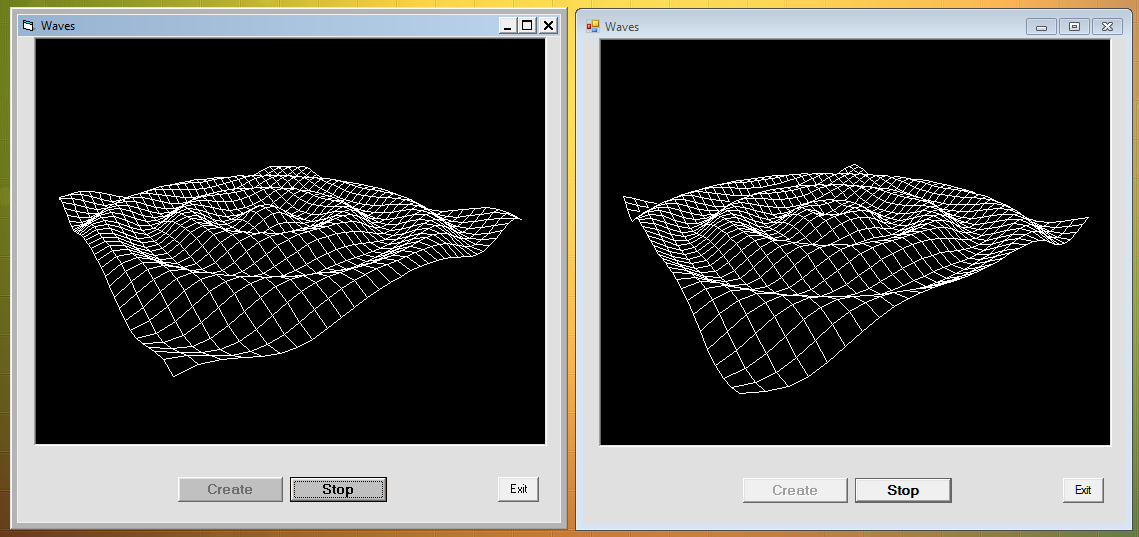Minimize the Aero-style Waves window
Viewport: 1139px width, 537px height.
pyautogui.click(x=1041, y=27)
